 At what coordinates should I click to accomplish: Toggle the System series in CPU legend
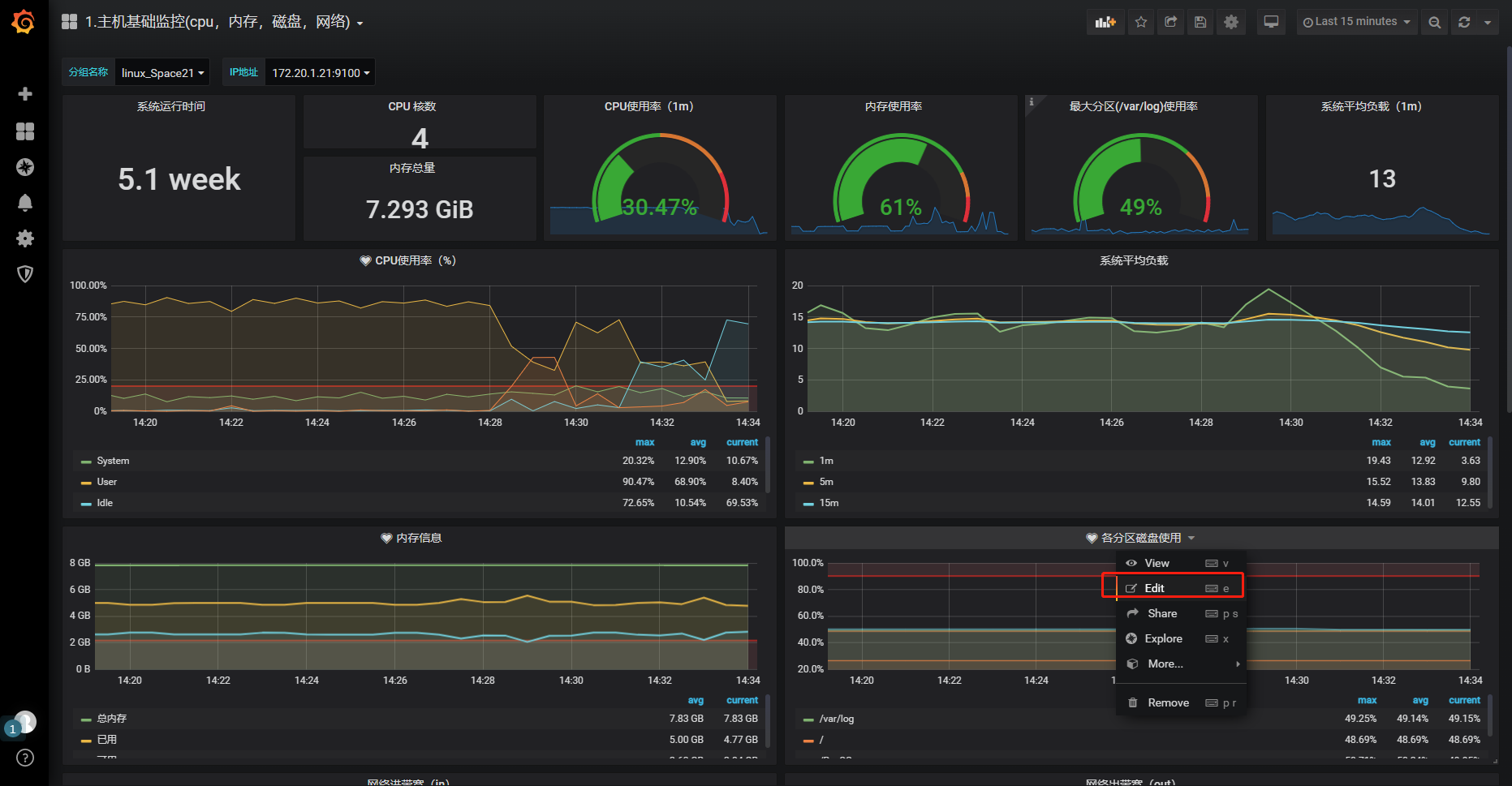(x=113, y=461)
